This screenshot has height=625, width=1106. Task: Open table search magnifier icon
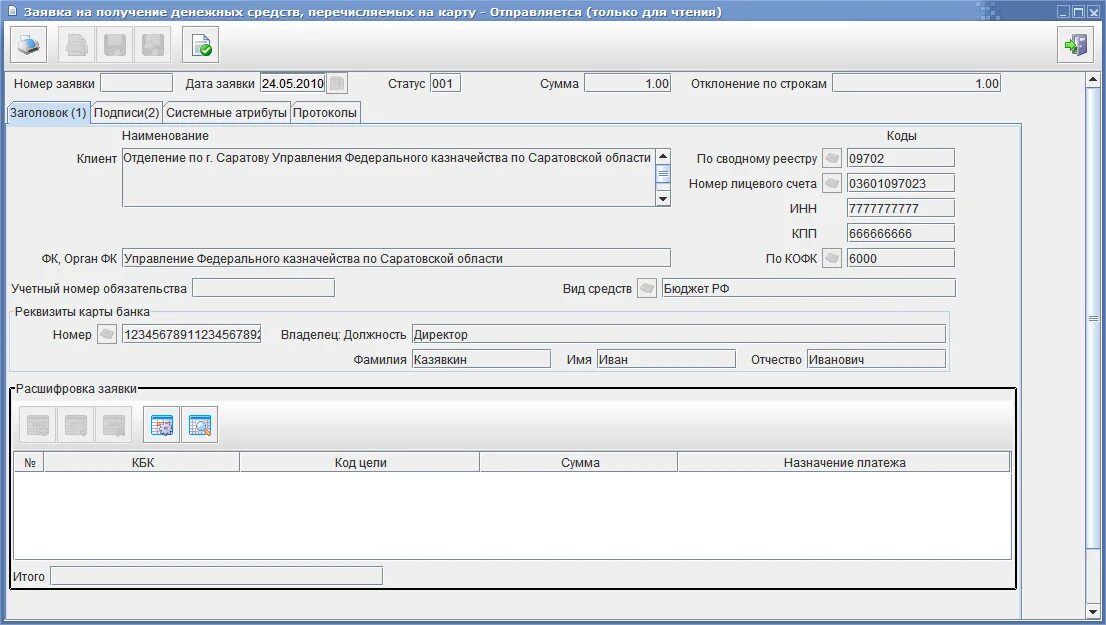tap(200, 425)
